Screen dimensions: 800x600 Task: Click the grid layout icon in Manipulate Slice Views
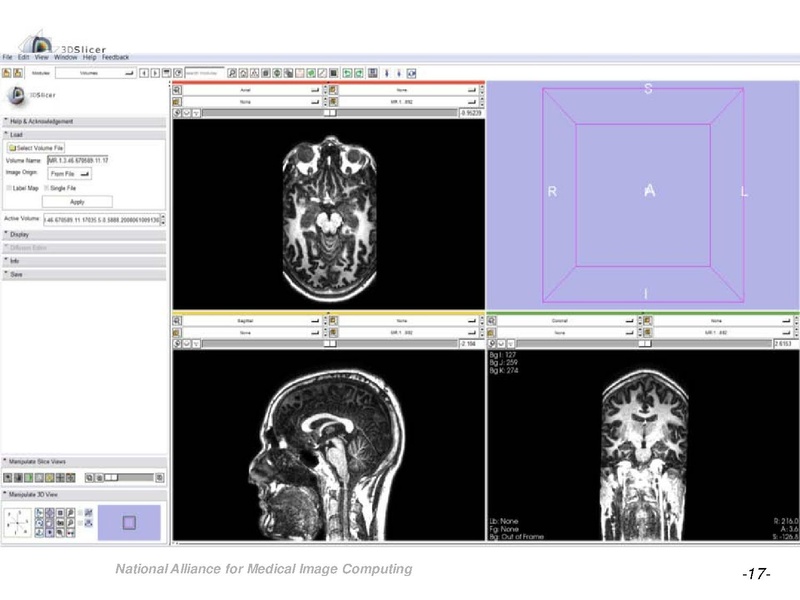pyautogui.click(x=60, y=478)
